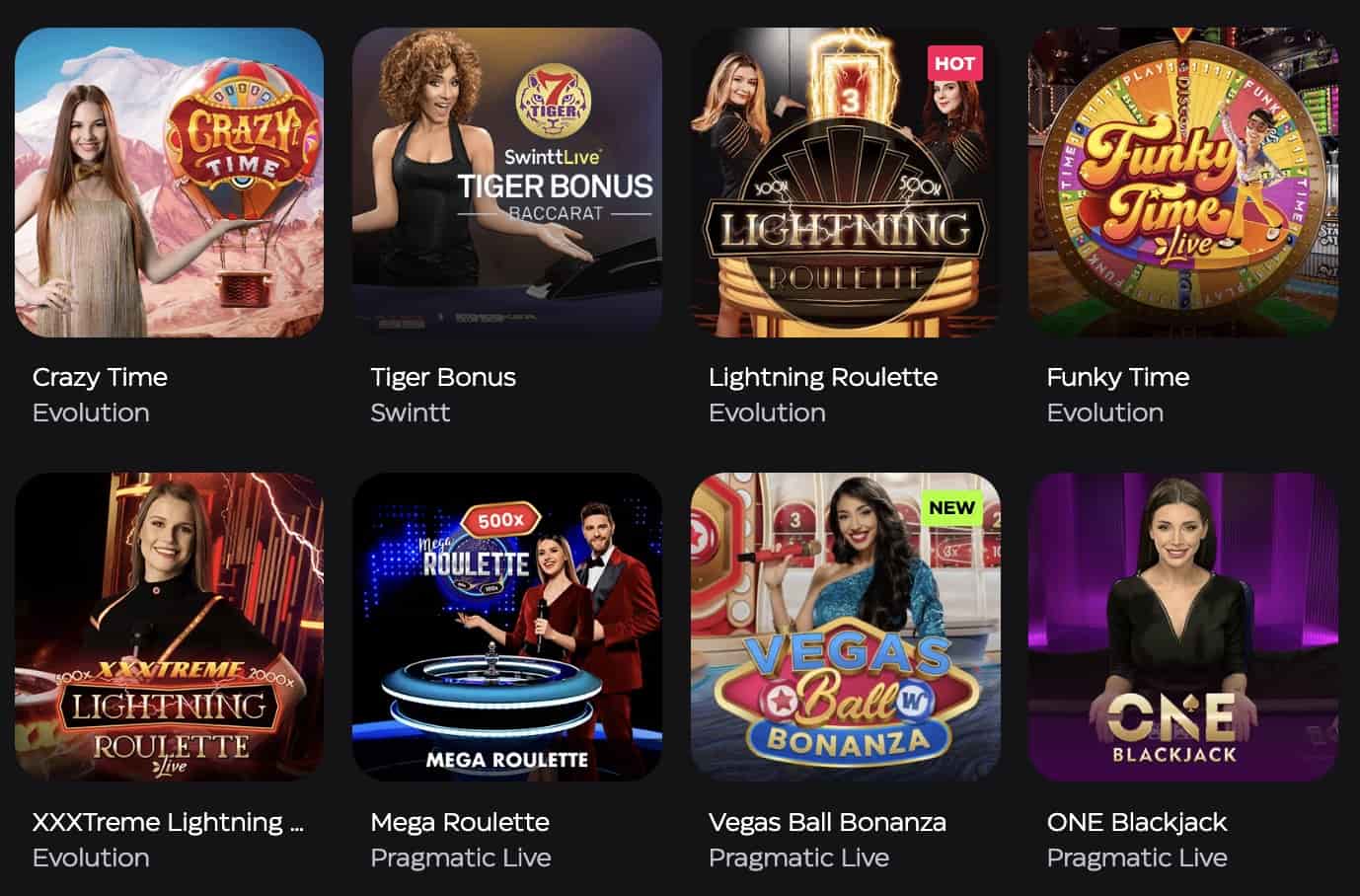1360x896 pixels.
Task: Click the 500x multiplier badge on Mega Roulette
Action: (x=501, y=520)
